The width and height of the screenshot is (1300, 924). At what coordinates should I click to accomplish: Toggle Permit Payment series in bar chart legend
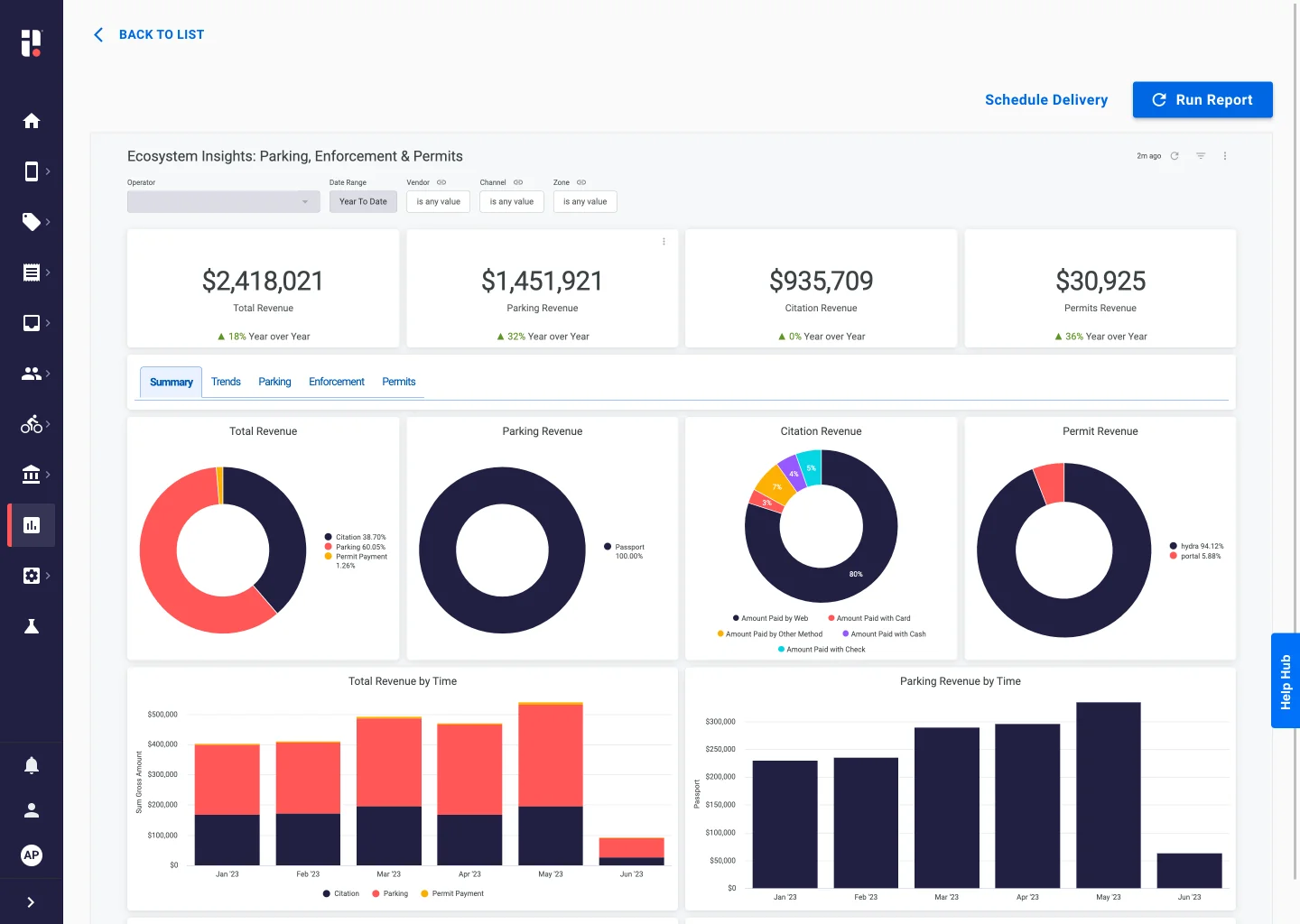click(452, 893)
